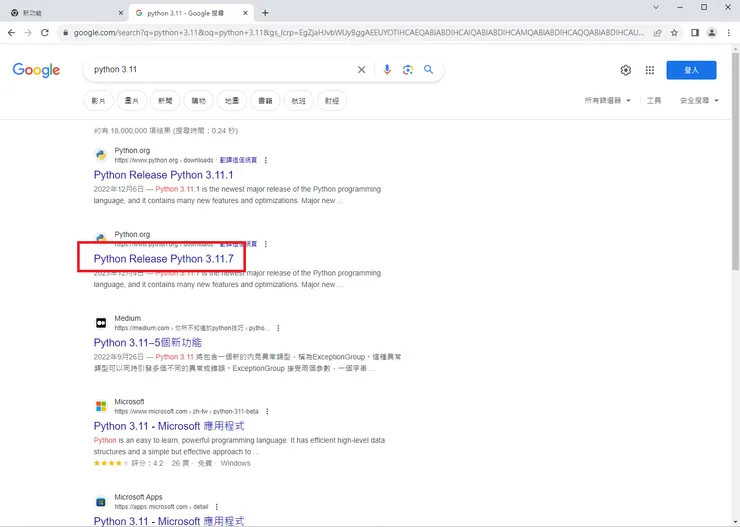Image resolution: width=740 pixels, height=527 pixels.
Task: Open the 工具 search tools
Action: 654,100
